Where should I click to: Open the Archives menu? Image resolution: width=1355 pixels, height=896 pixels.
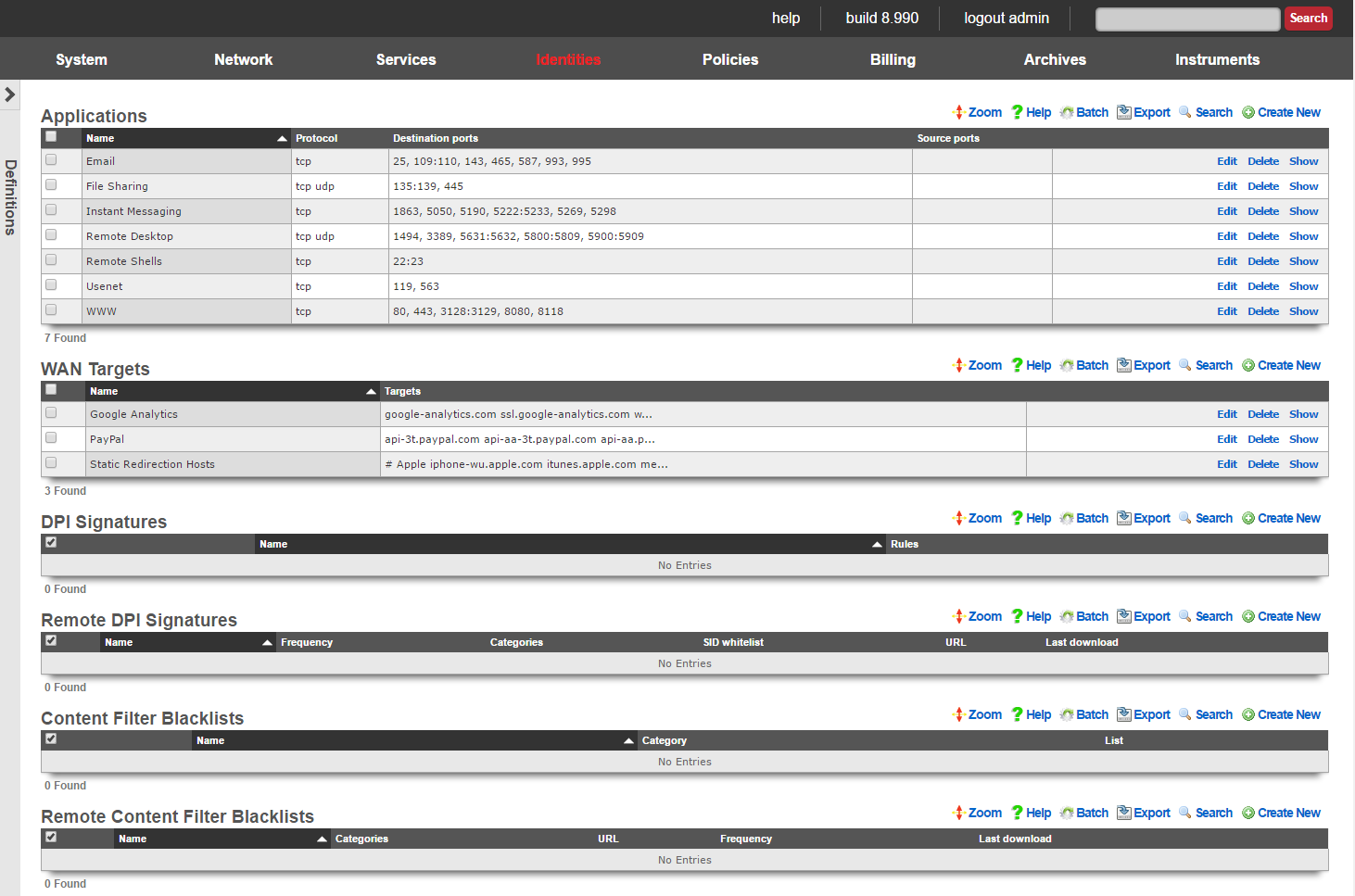point(1055,59)
